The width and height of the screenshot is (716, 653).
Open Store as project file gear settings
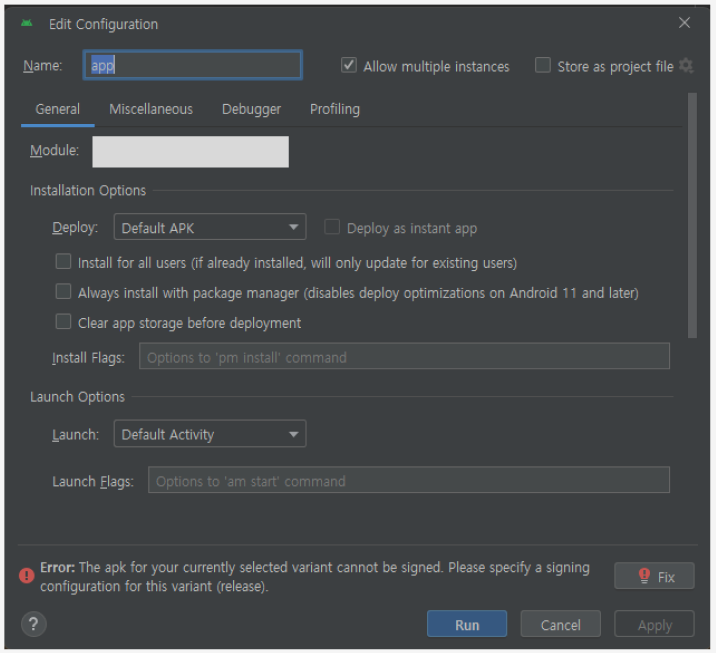pos(686,66)
